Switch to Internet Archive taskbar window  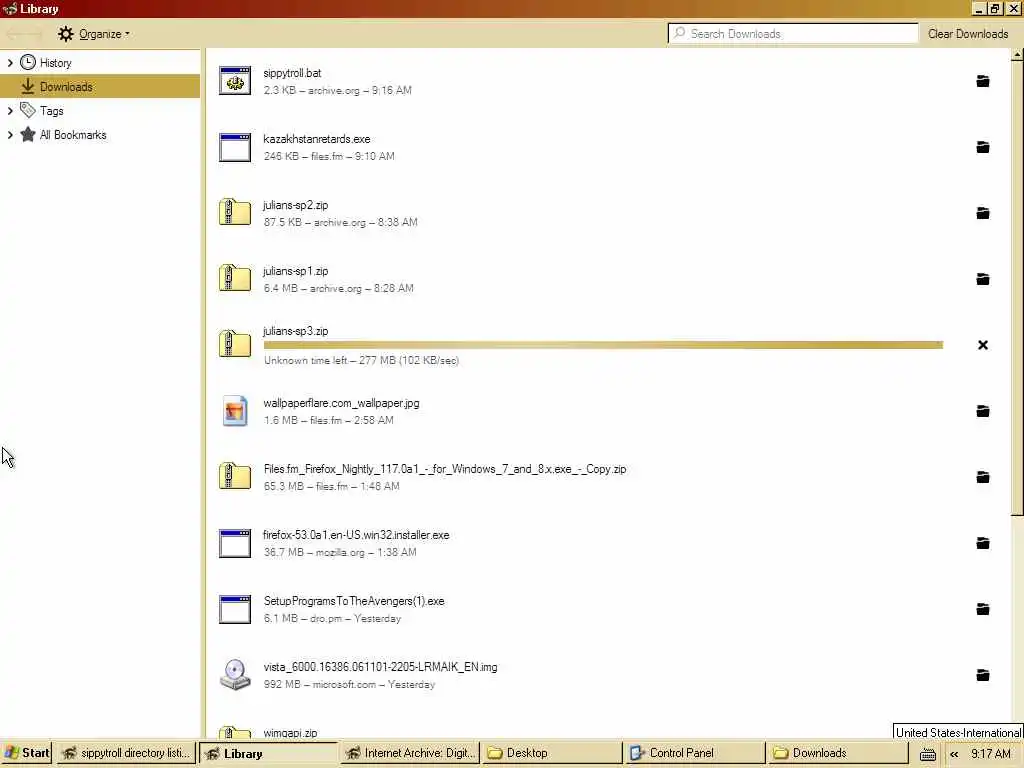click(410, 753)
